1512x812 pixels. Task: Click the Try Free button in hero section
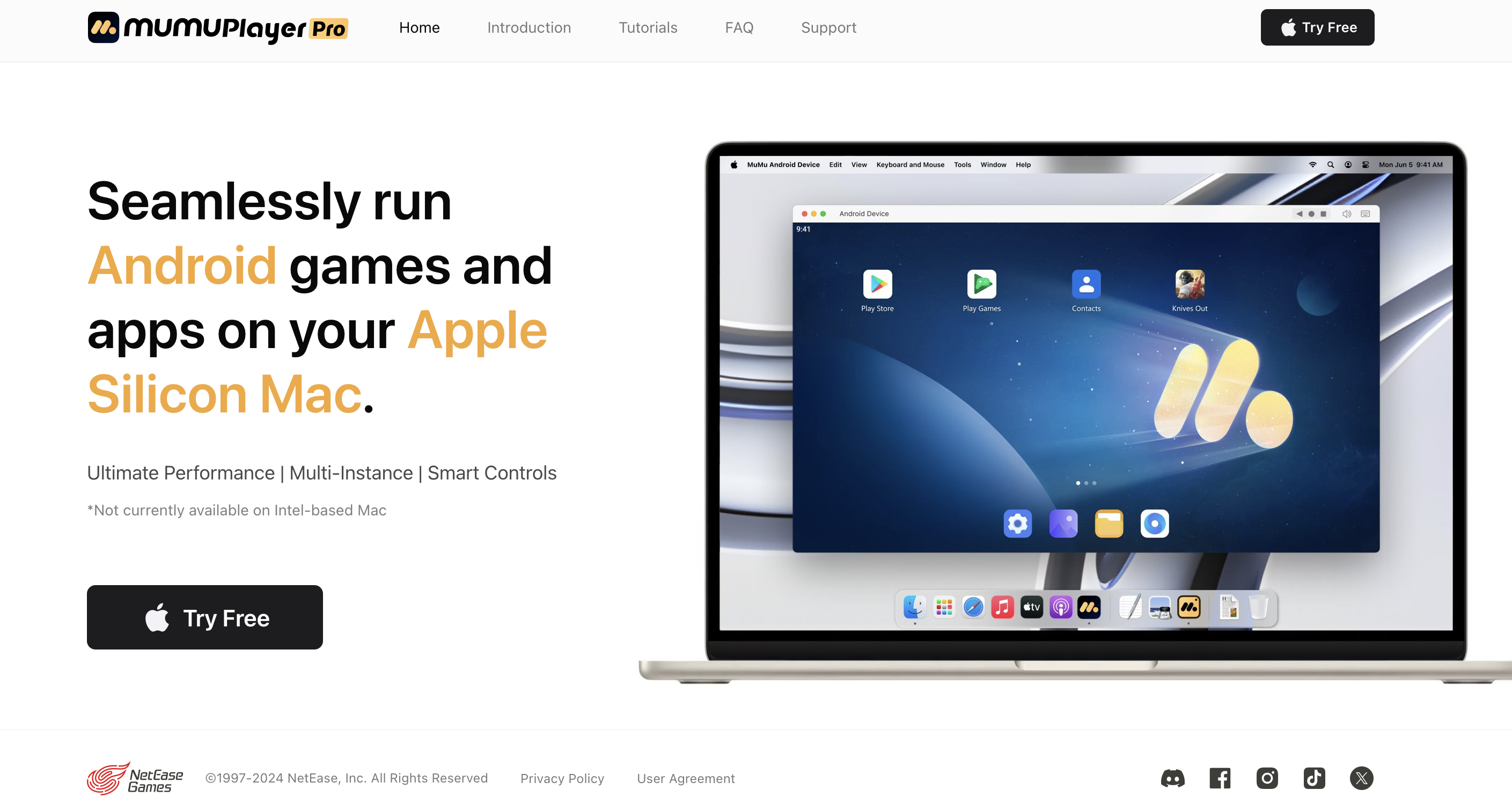click(205, 617)
